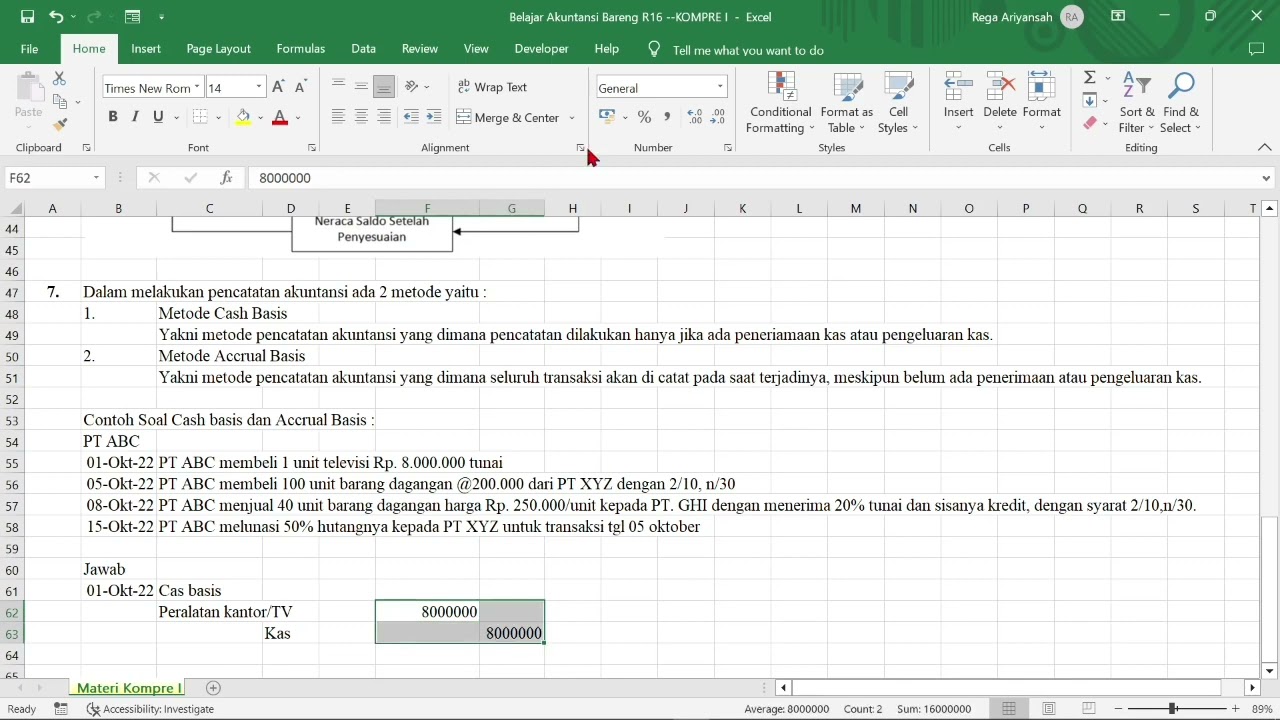Enable Top Align for cell contents
Screen dimensions: 1280x720
tap(338, 87)
